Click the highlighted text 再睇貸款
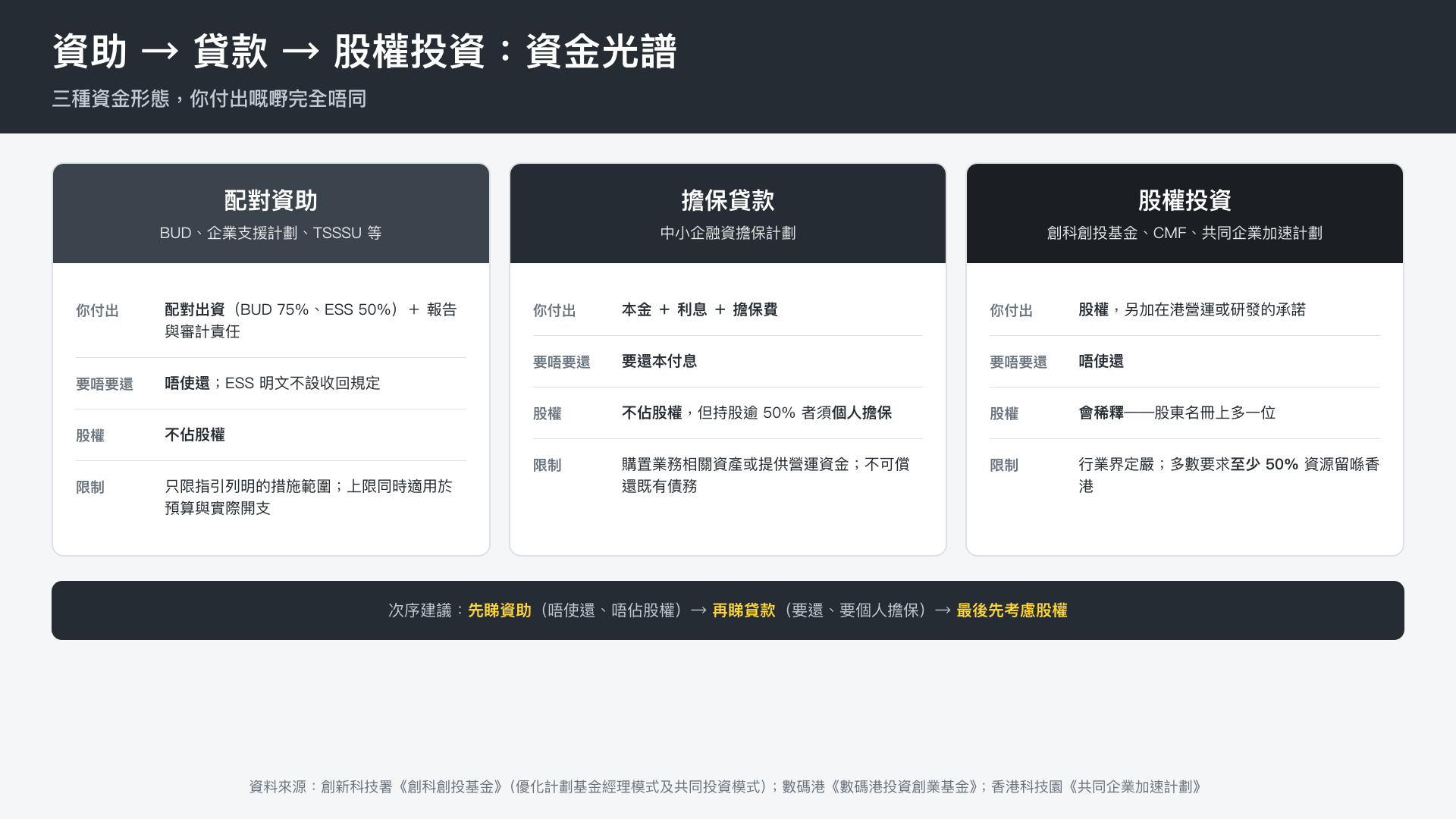1456x819 pixels. click(x=743, y=610)
